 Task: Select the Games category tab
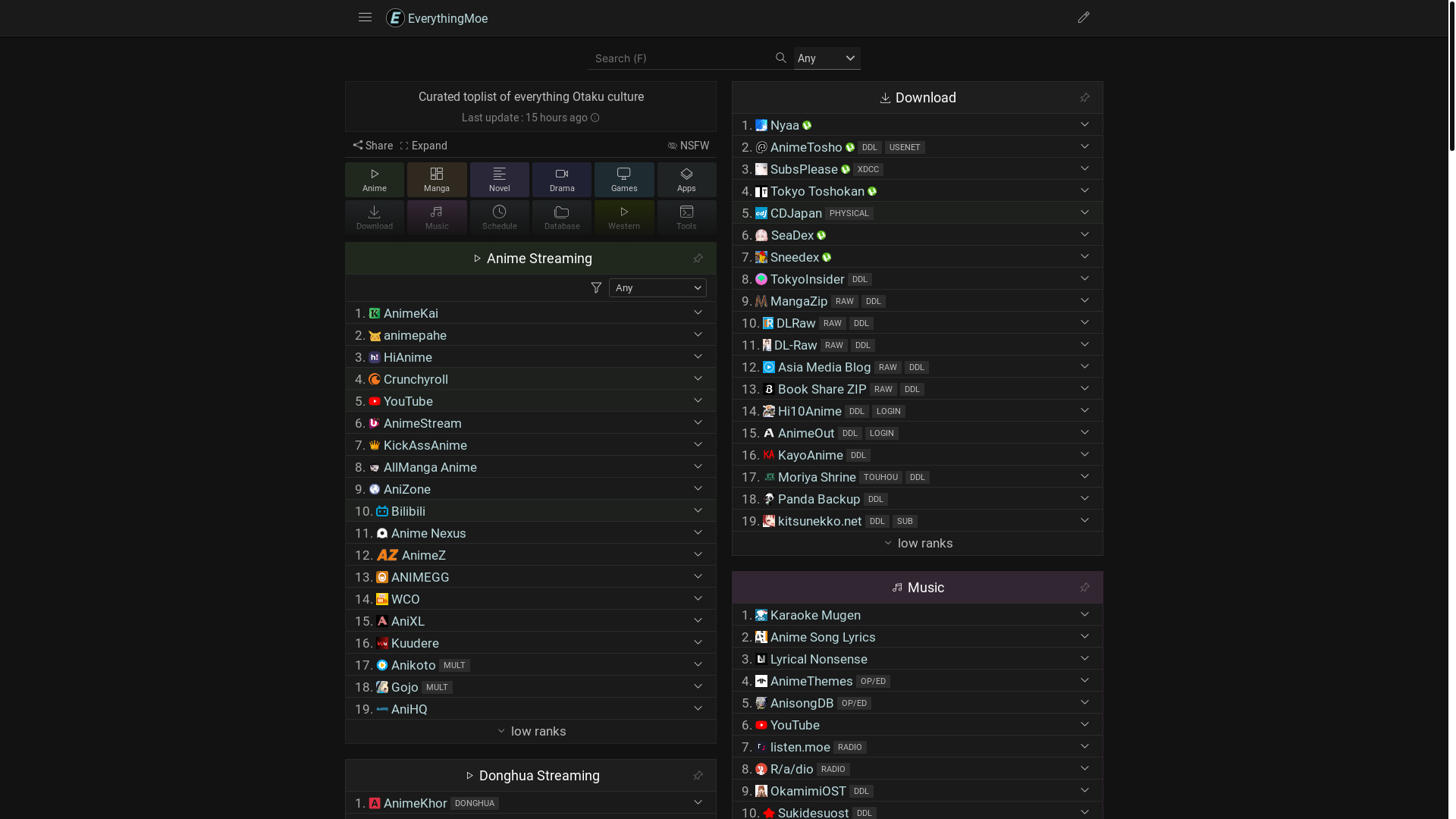click(624, 180)
